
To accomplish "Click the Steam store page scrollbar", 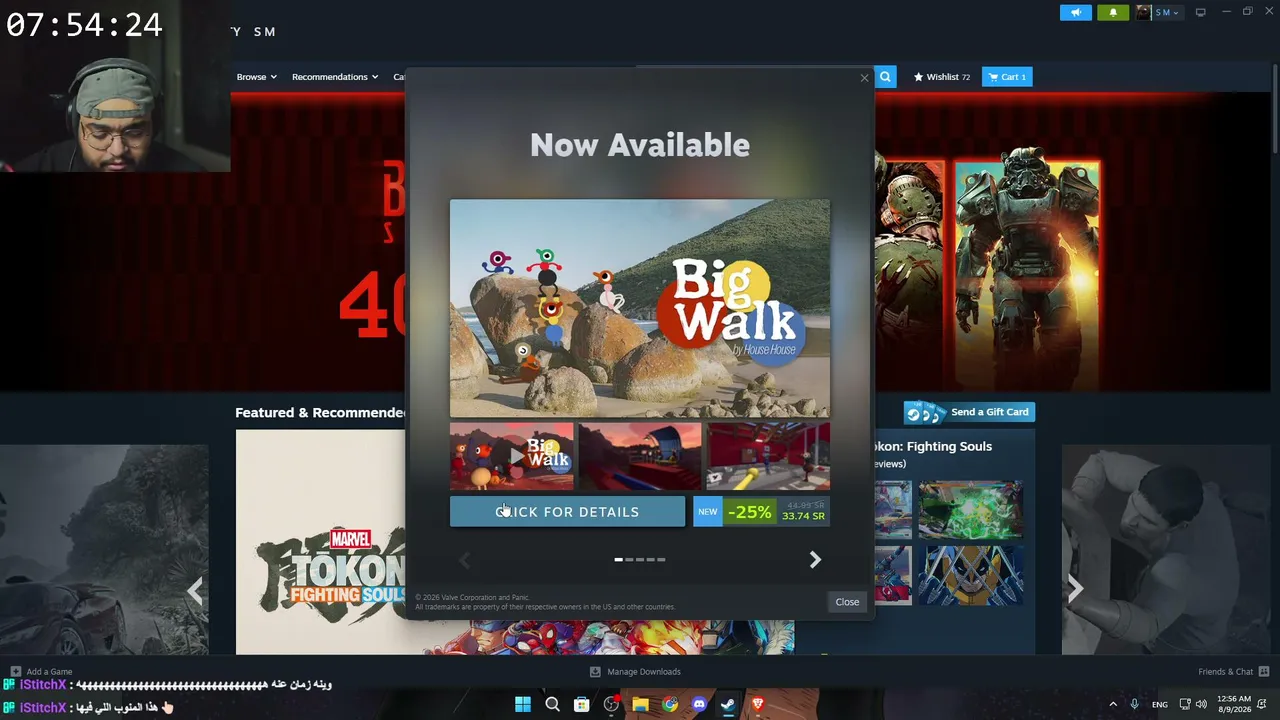I will tap(1275, 110).
